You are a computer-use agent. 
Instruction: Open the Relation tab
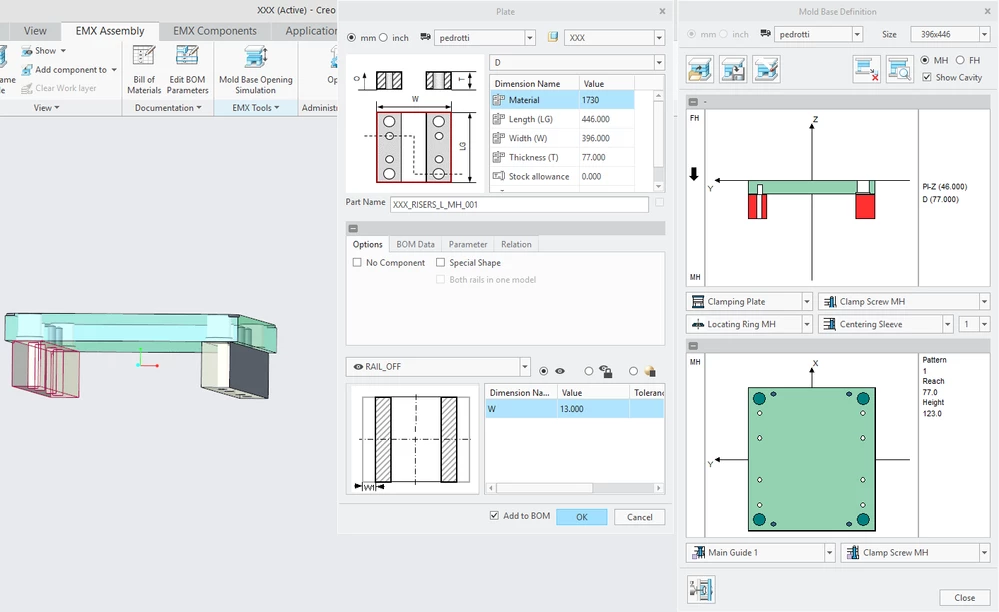[516, 245]
